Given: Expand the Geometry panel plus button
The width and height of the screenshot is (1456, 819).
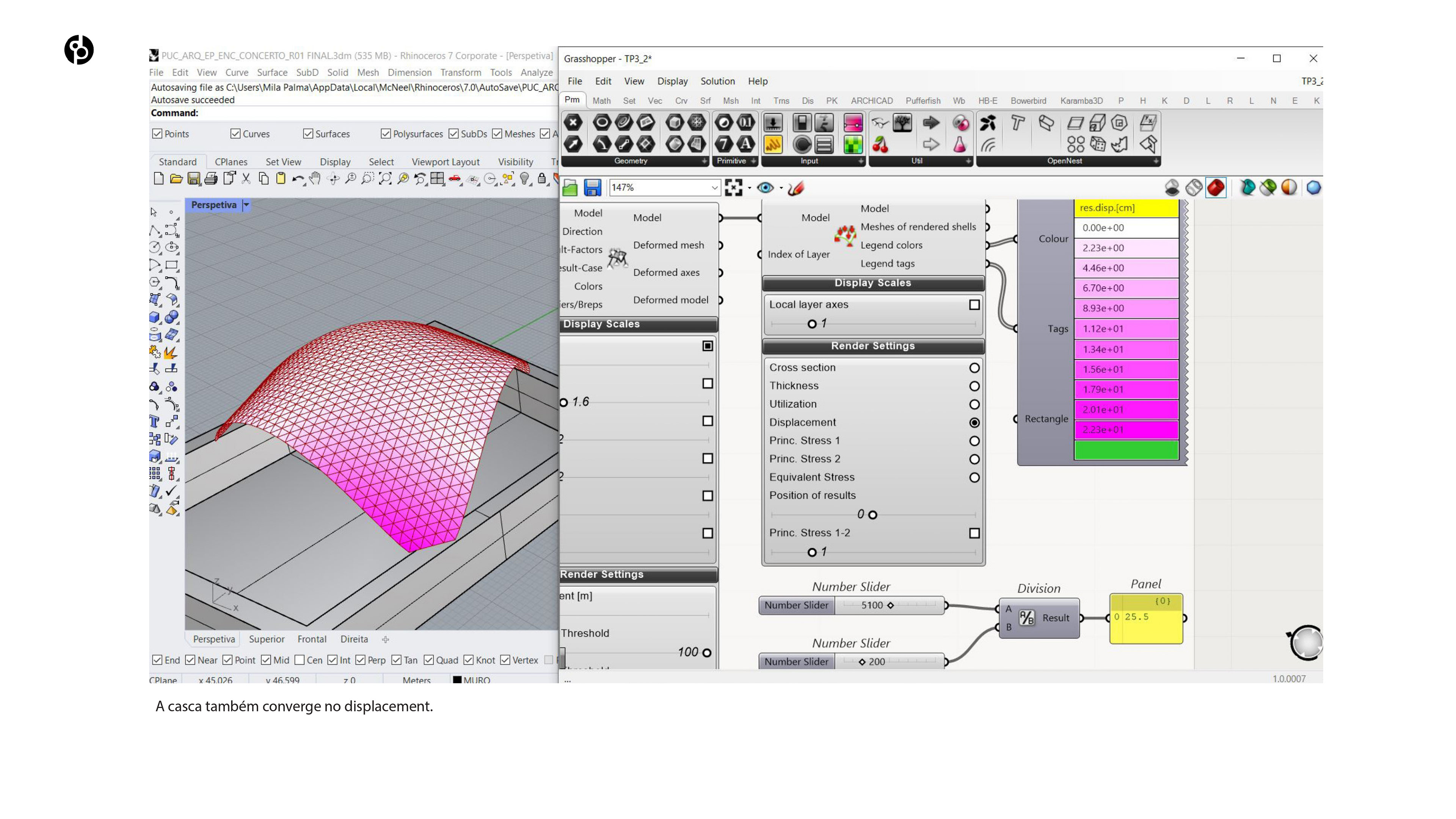Looking at the screenshot, I should pyautogui.click(x=704, y=161).
